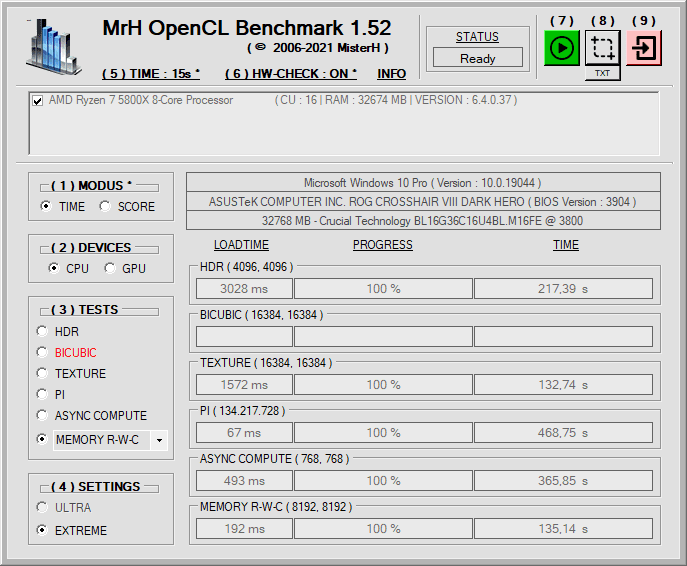Image resolution: width=687 pixels, height=566 pixels.
Task: Click MEMORY R-W-C time 135,14 s
Action: (x=563, y=529)
